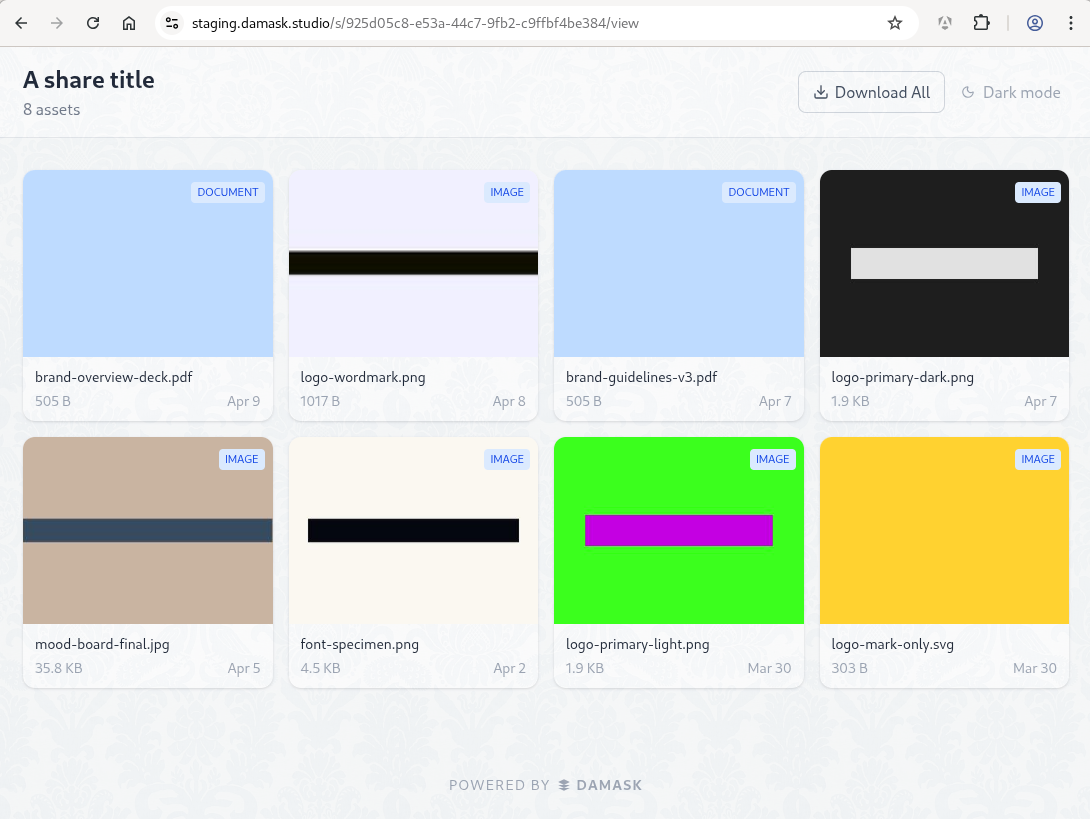View site information icon in address bar
This screenshot has width=1090, height=819.
point(172,23)
